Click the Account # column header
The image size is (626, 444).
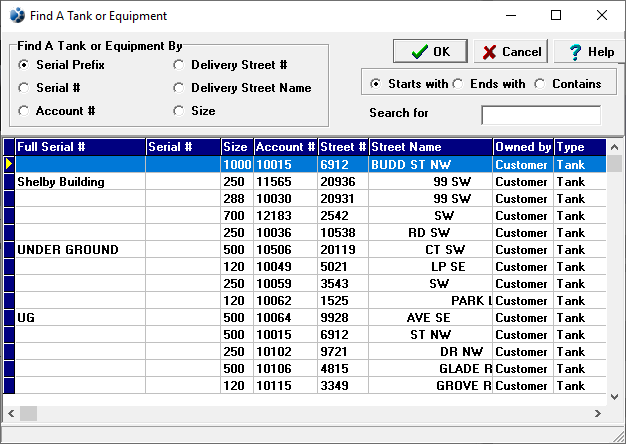click(x=285, y=147)
